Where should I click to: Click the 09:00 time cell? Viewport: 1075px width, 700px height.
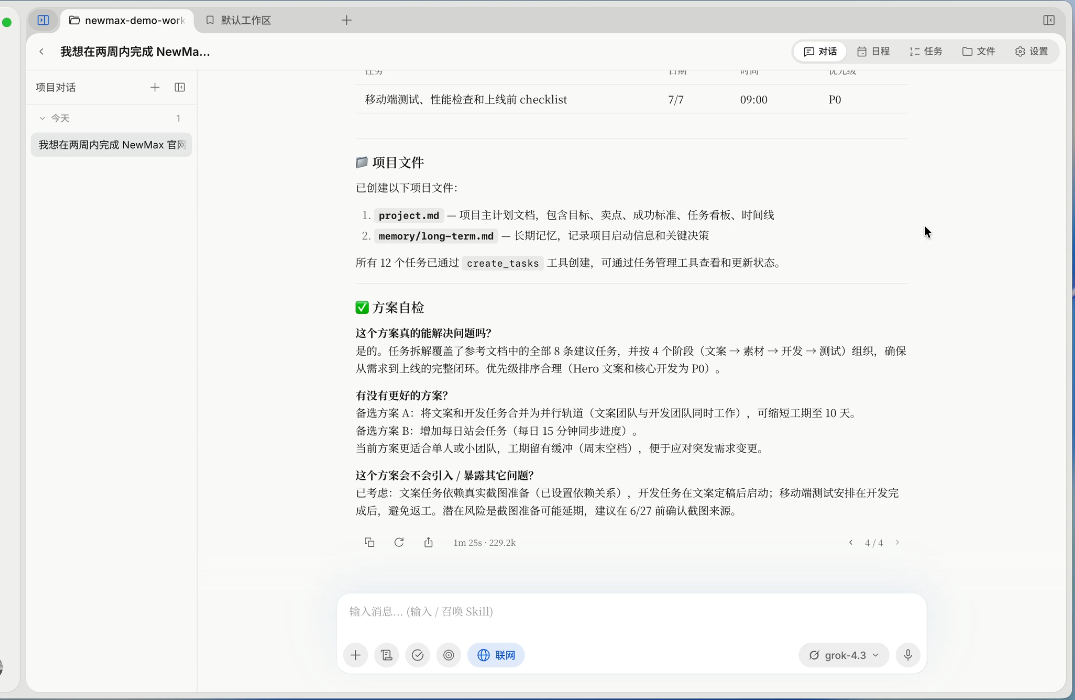[x=753, y=99]
